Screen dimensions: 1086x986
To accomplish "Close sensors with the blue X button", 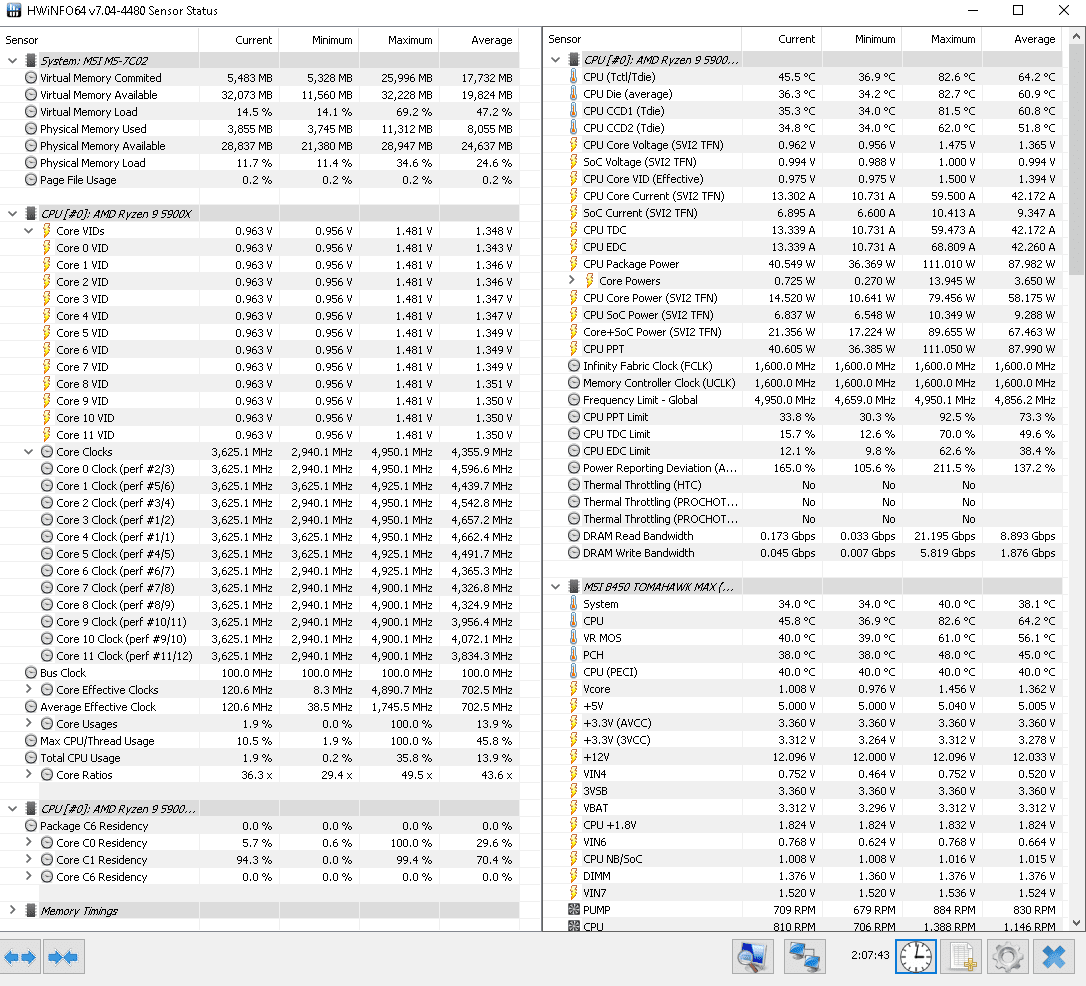I will click(1054, 957).
